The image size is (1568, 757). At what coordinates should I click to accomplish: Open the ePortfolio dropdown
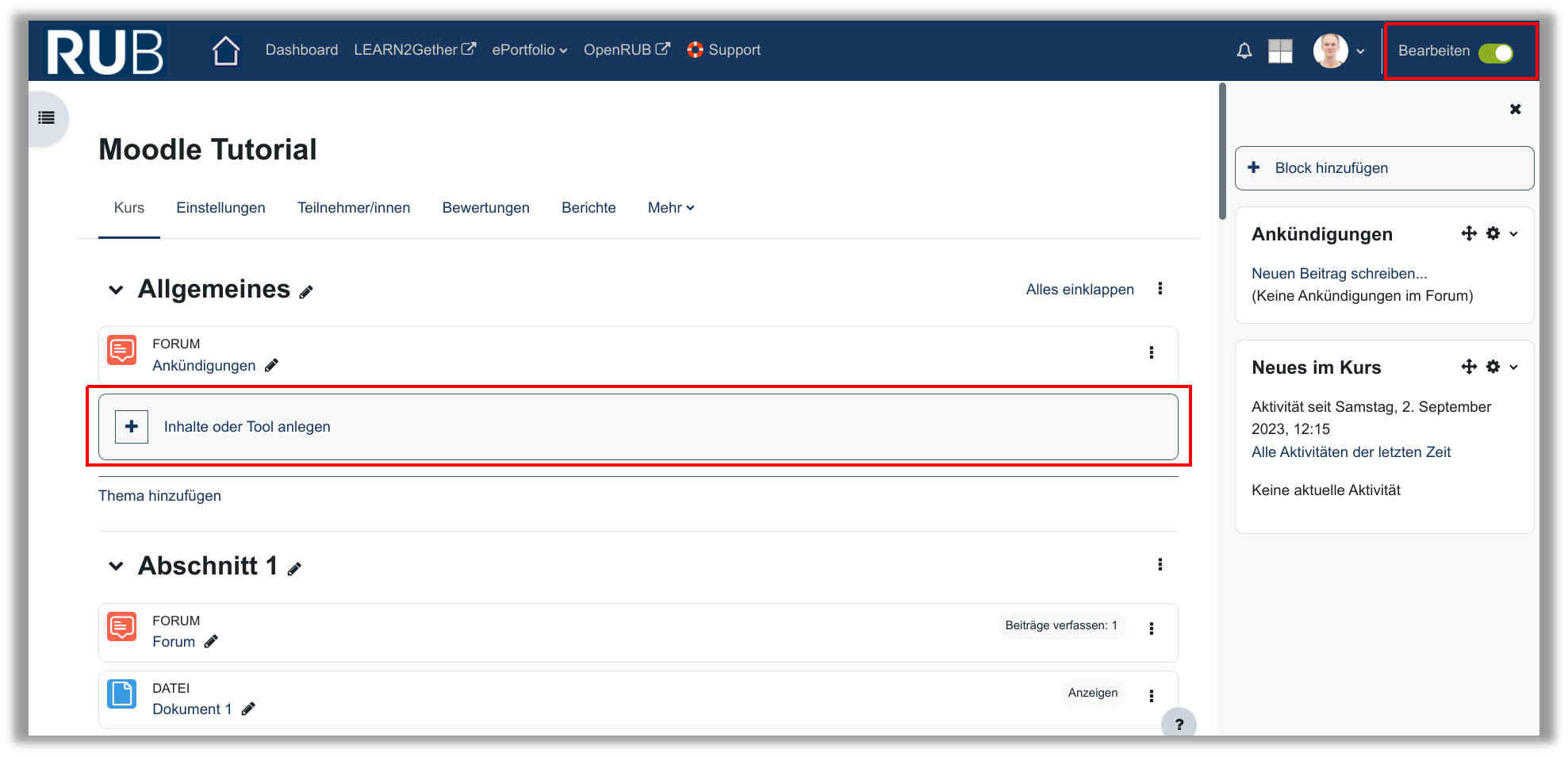[x=529, y=50]
